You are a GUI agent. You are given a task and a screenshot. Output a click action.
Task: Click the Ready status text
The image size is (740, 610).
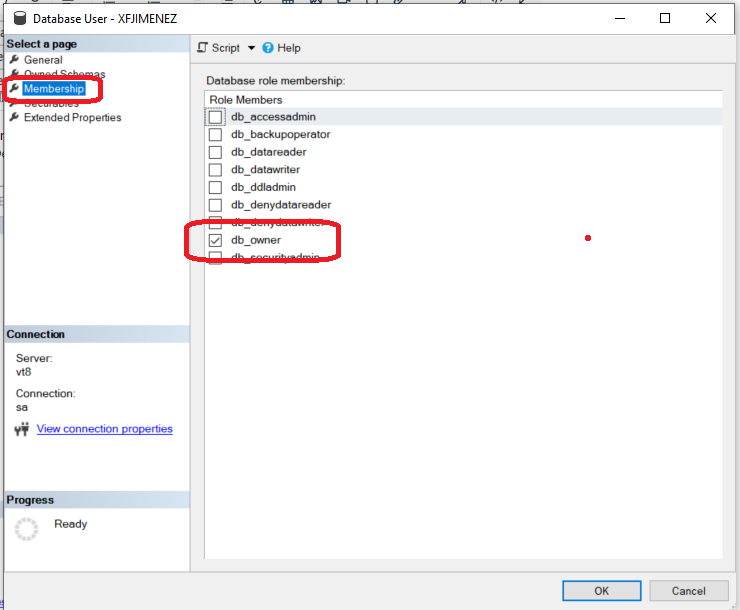click(x=71, y=524)
